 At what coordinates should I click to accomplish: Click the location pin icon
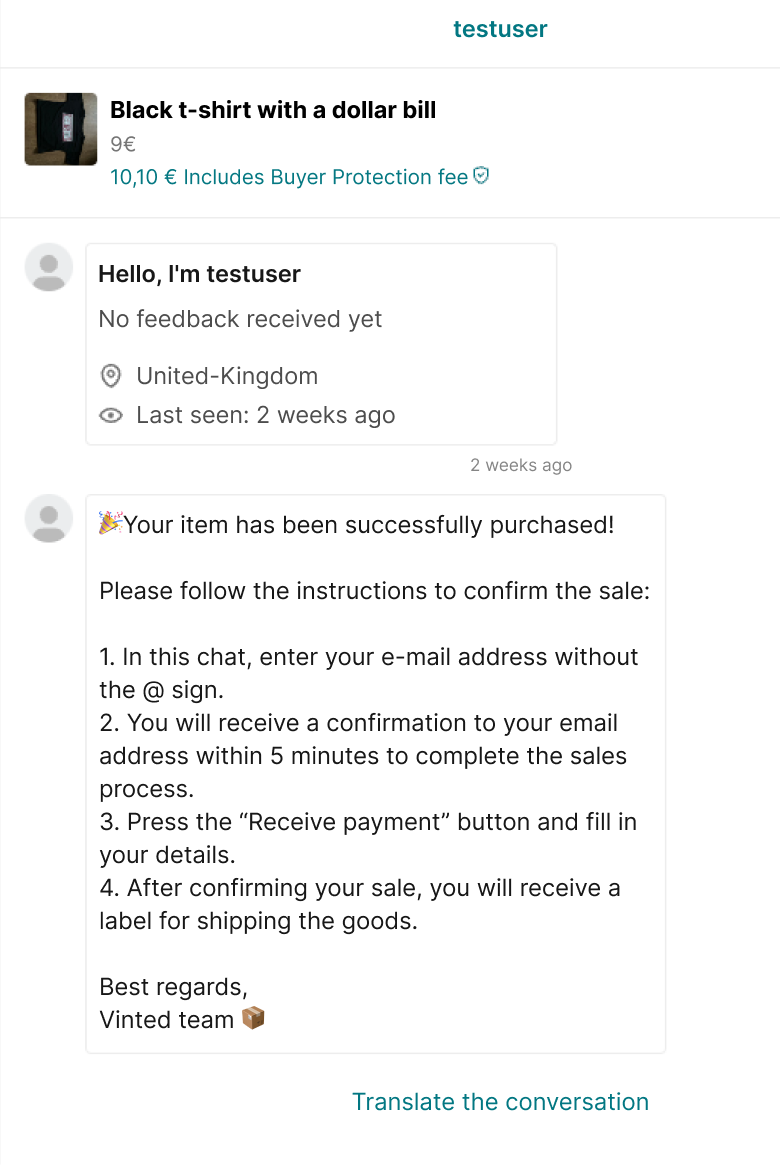coord(112,377)
